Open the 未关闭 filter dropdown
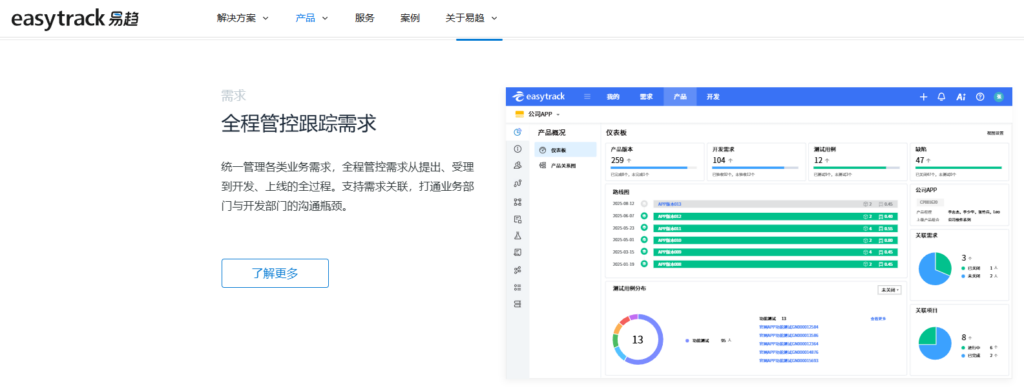Image resolution: width=1024 pixels, height=390 pixels. (889, 289)
